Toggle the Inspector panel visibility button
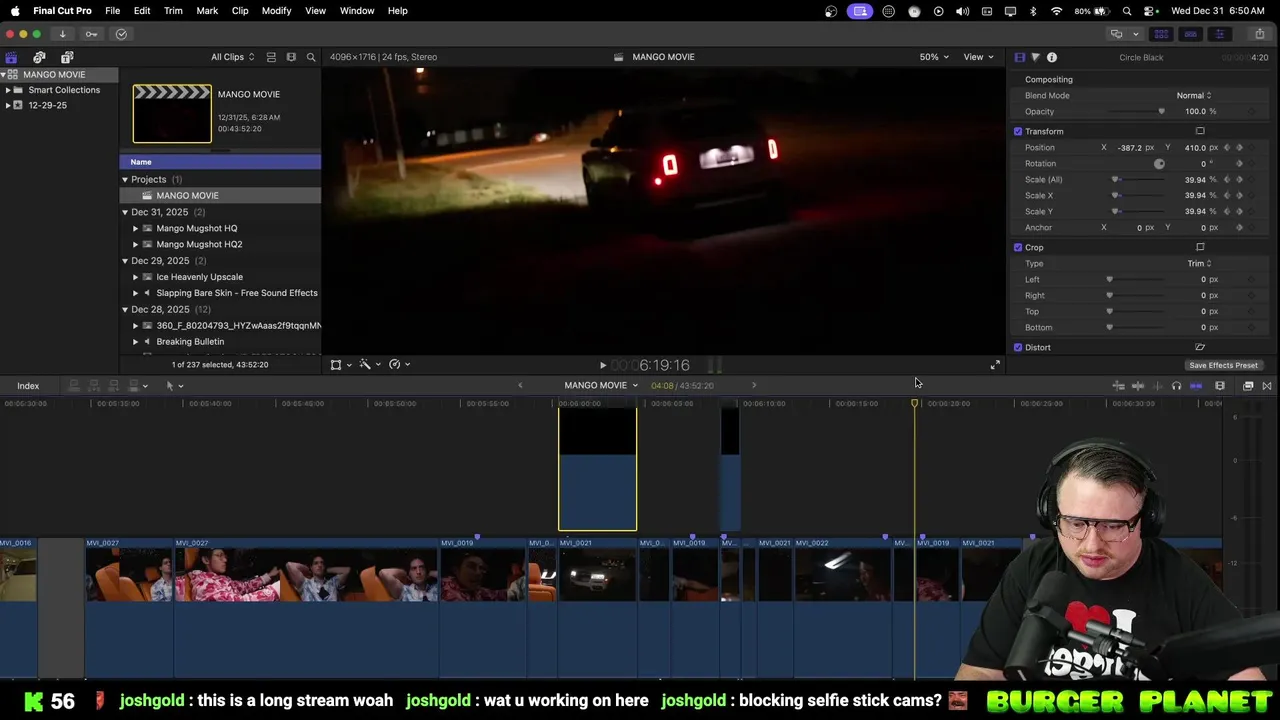 click(1219, 34)
